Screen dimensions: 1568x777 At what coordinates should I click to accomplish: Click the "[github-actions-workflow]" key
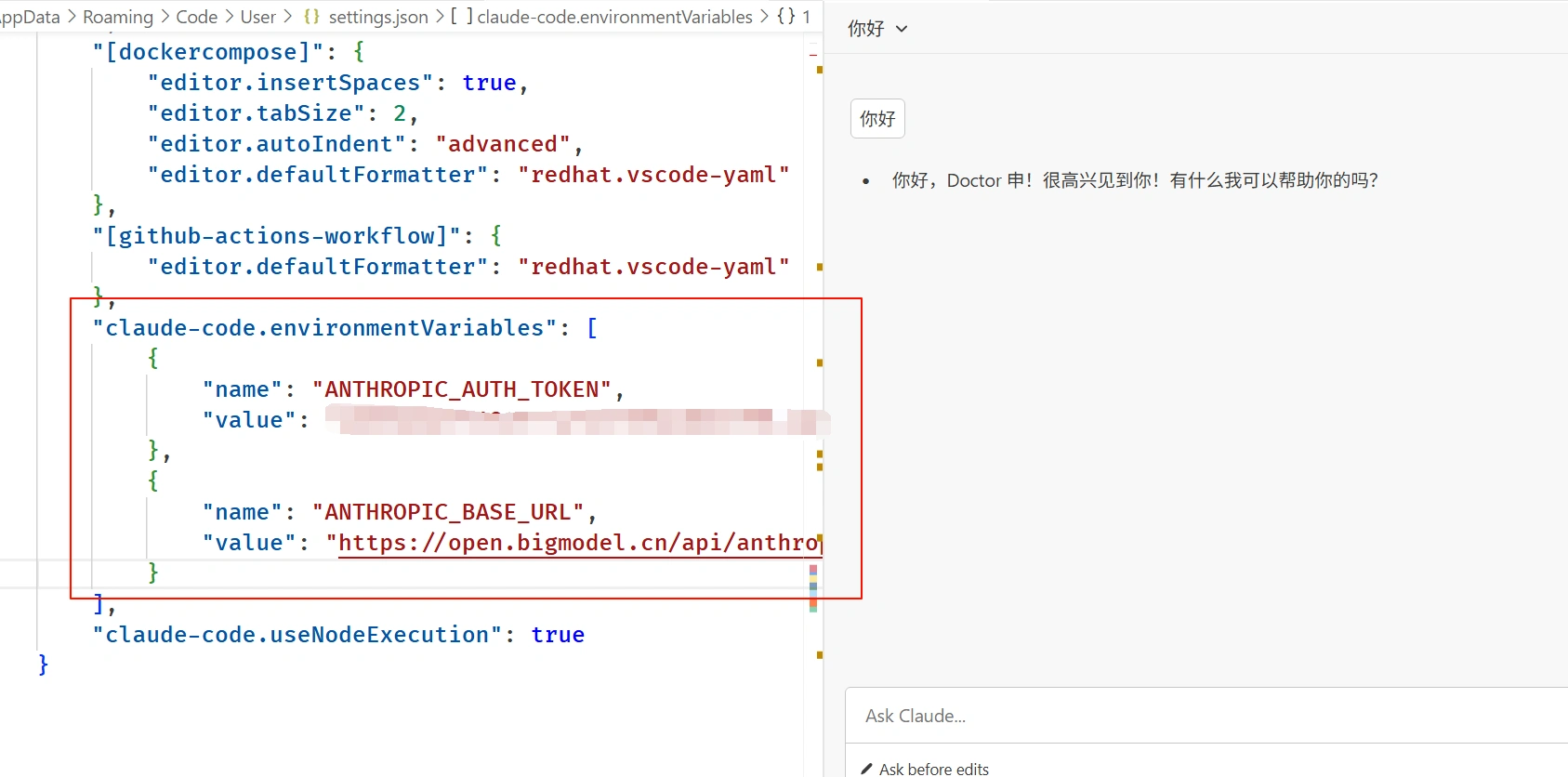tap(276, 236)
